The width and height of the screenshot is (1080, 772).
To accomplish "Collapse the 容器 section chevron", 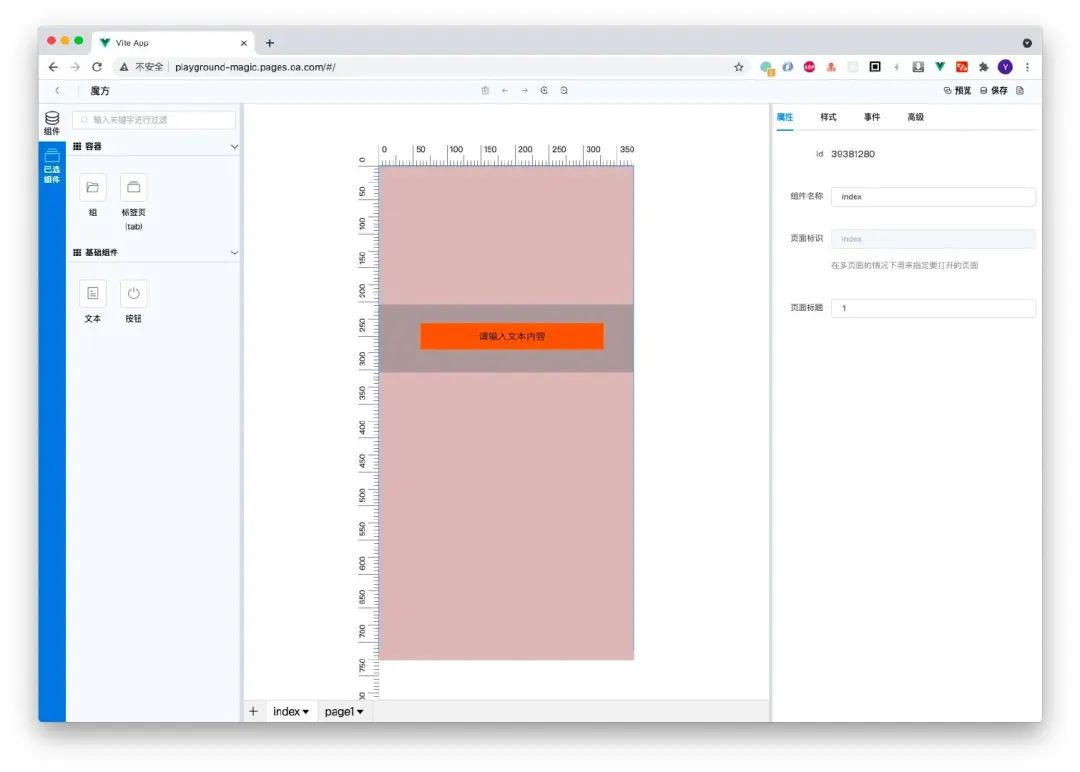I will pos(234,147).
